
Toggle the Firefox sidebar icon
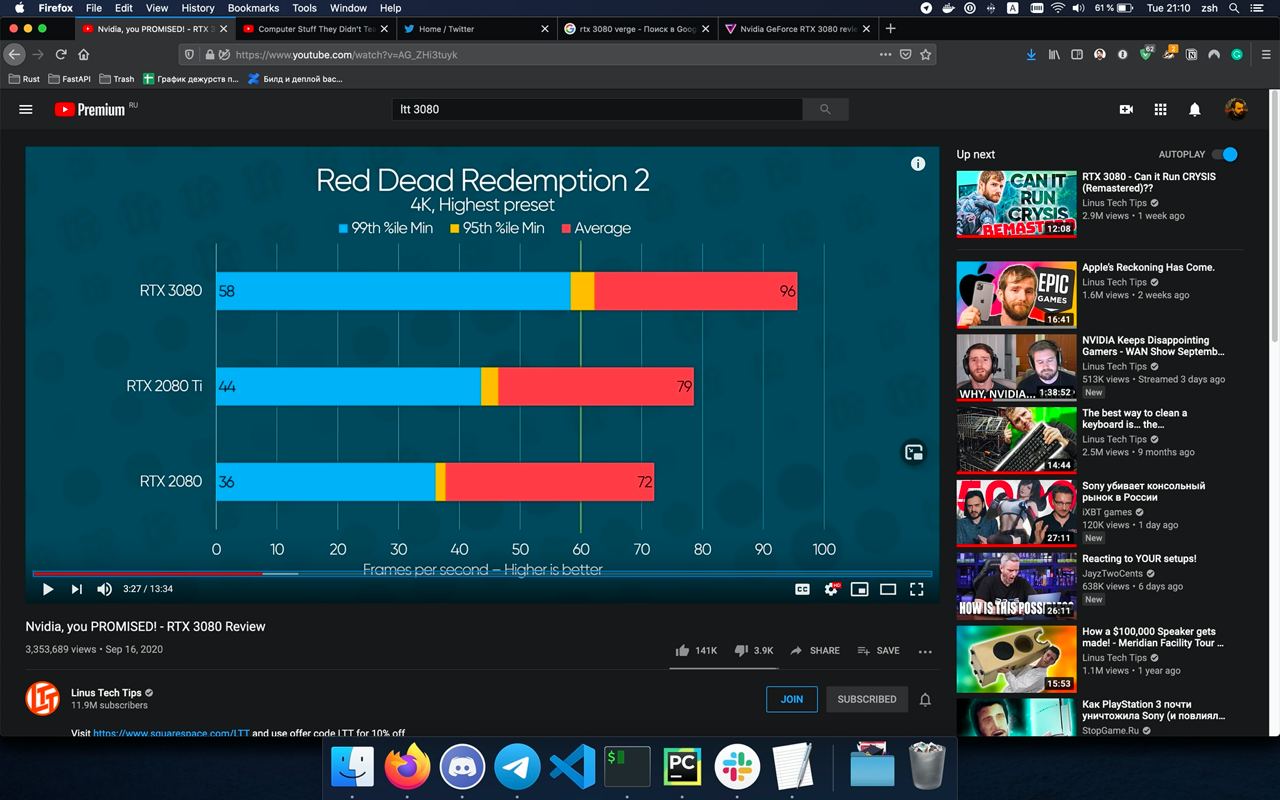tap(1077, 54)
